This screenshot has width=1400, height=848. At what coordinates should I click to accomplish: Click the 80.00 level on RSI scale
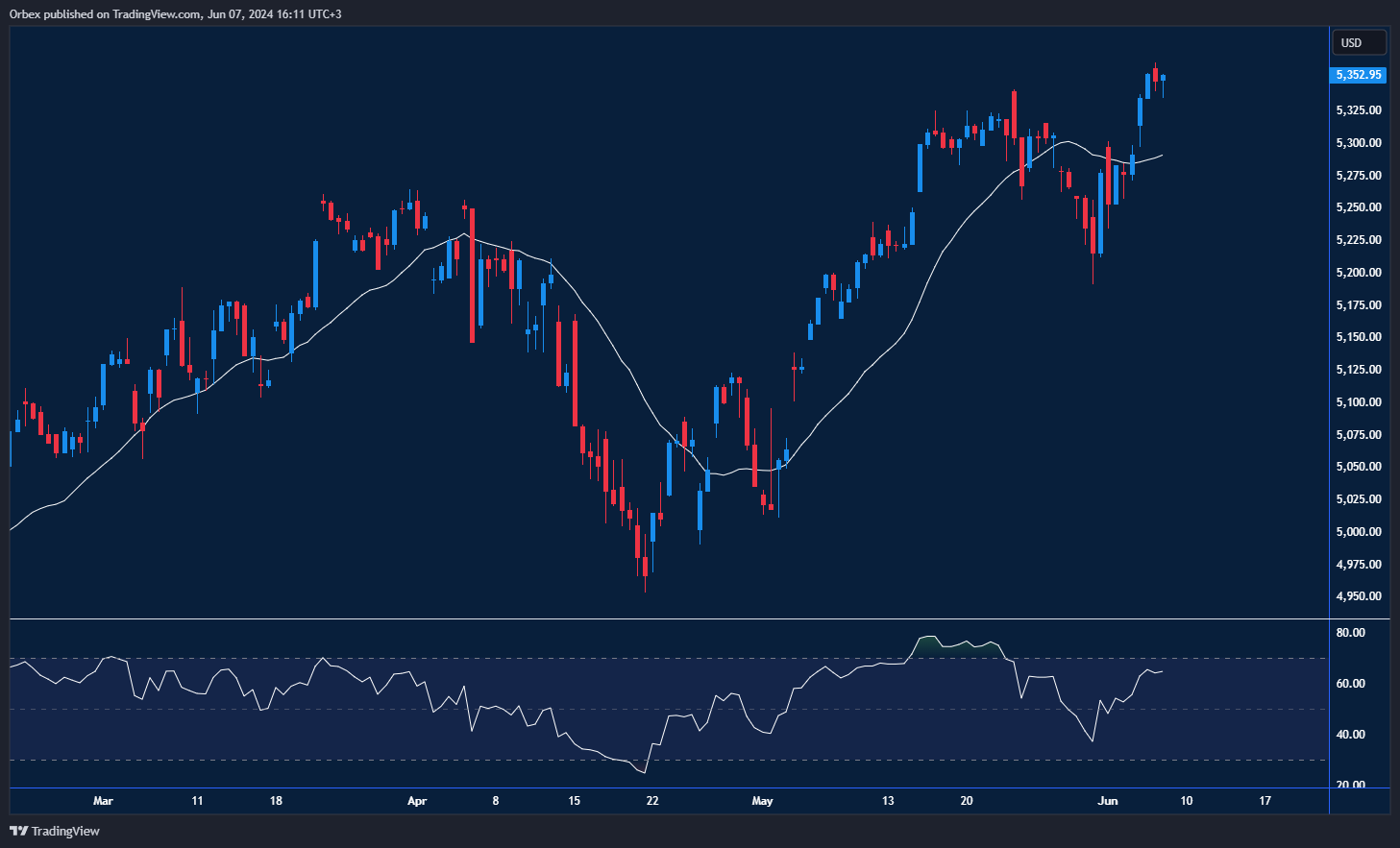(1350, 633)
